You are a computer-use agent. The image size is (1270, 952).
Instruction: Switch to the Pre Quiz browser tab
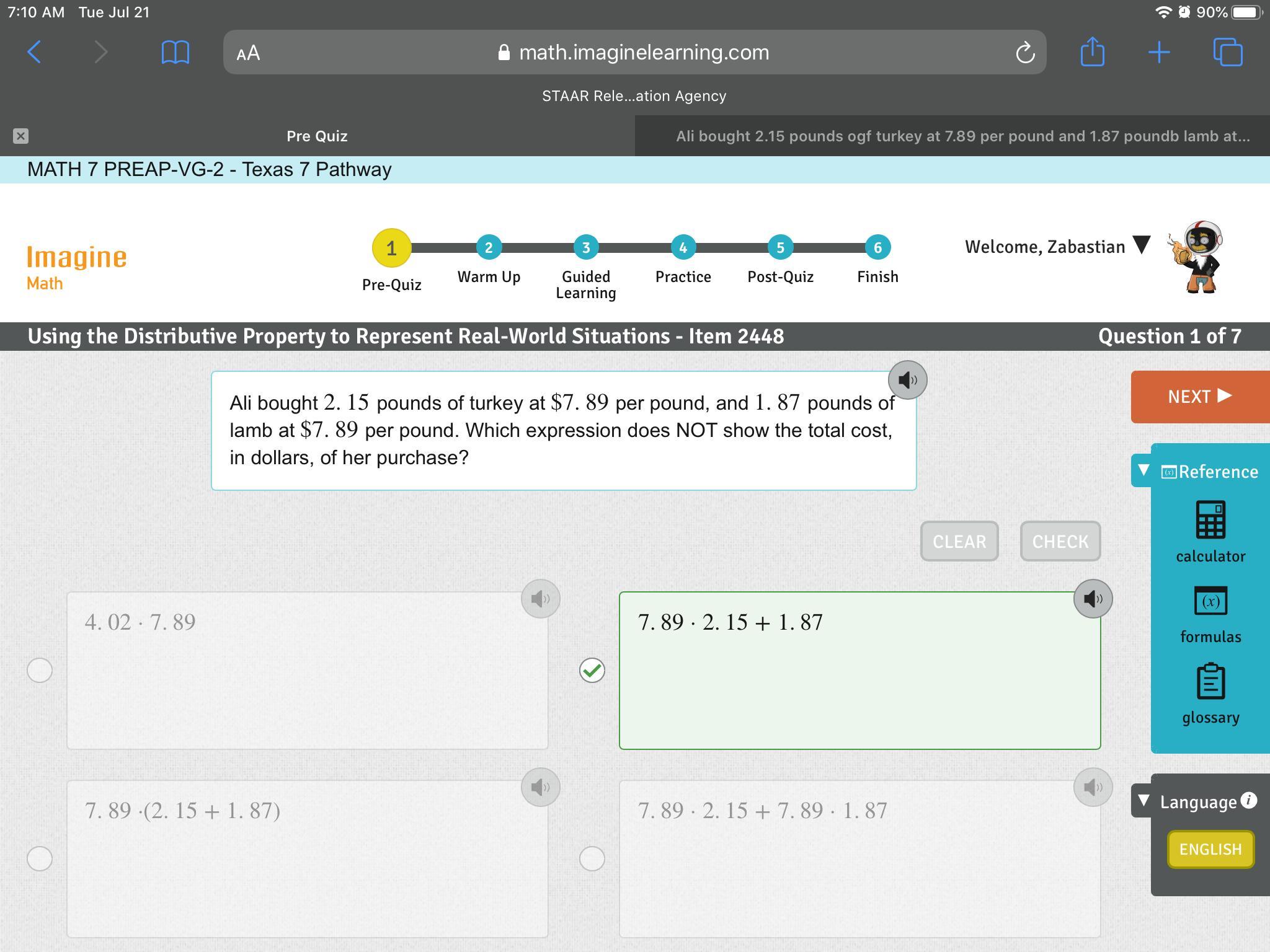(317, 136)
